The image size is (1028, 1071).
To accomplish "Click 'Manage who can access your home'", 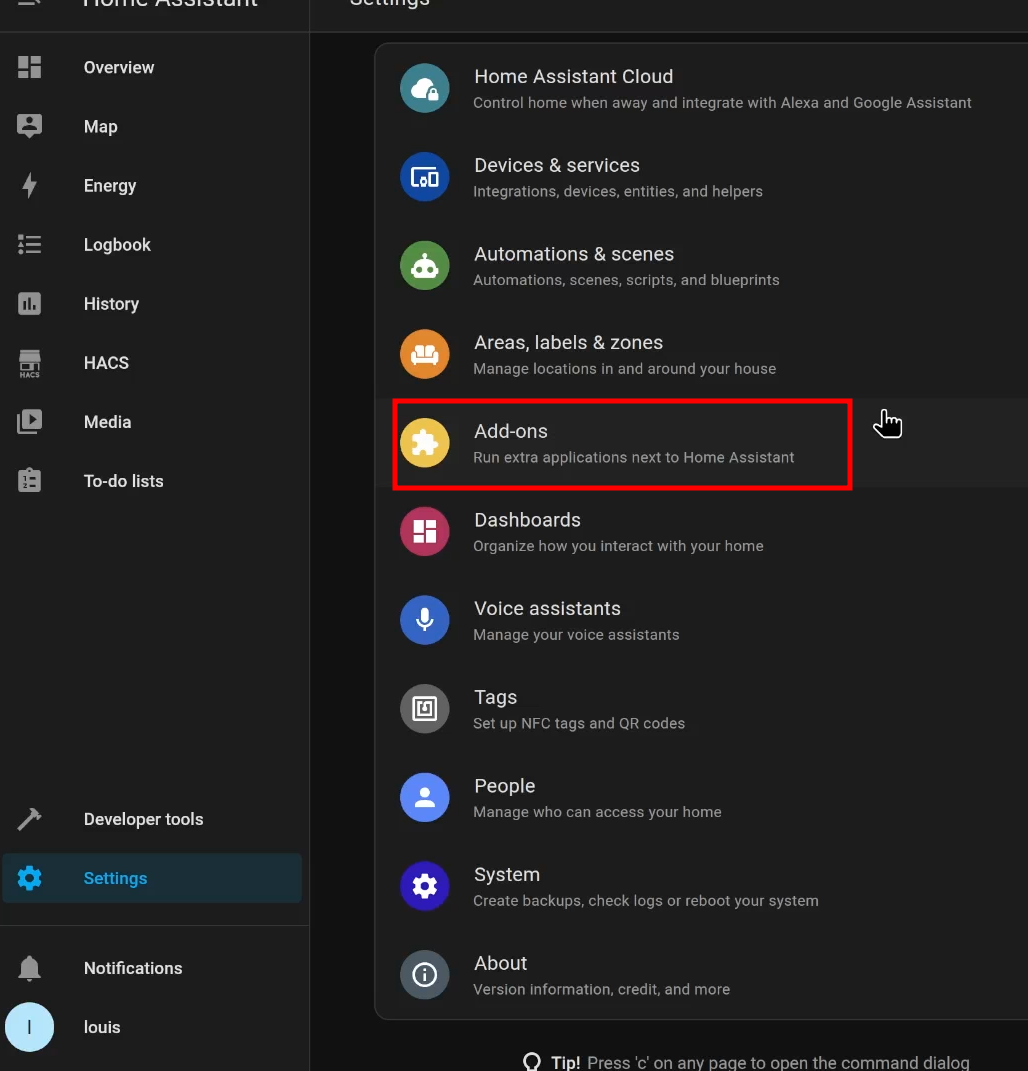I will pyautogui.click(x=597, y=812).
